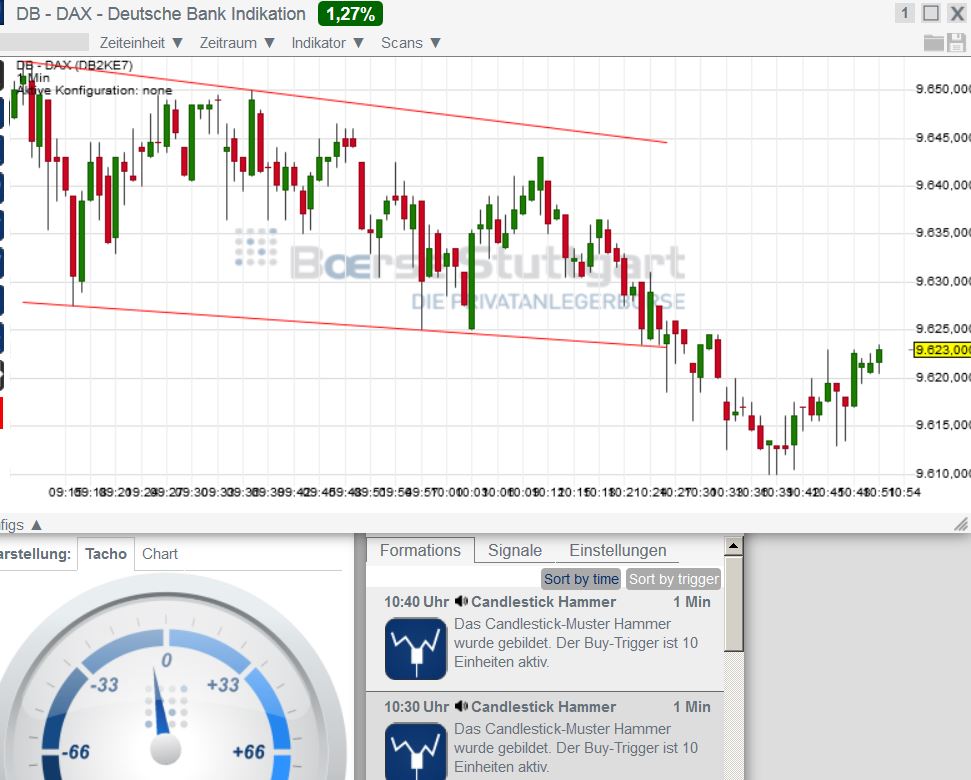The width and height of the screenshot is (971, 780).
Task: Click the speaker icon on the 10:40 alert
Action: pos(460,601)
